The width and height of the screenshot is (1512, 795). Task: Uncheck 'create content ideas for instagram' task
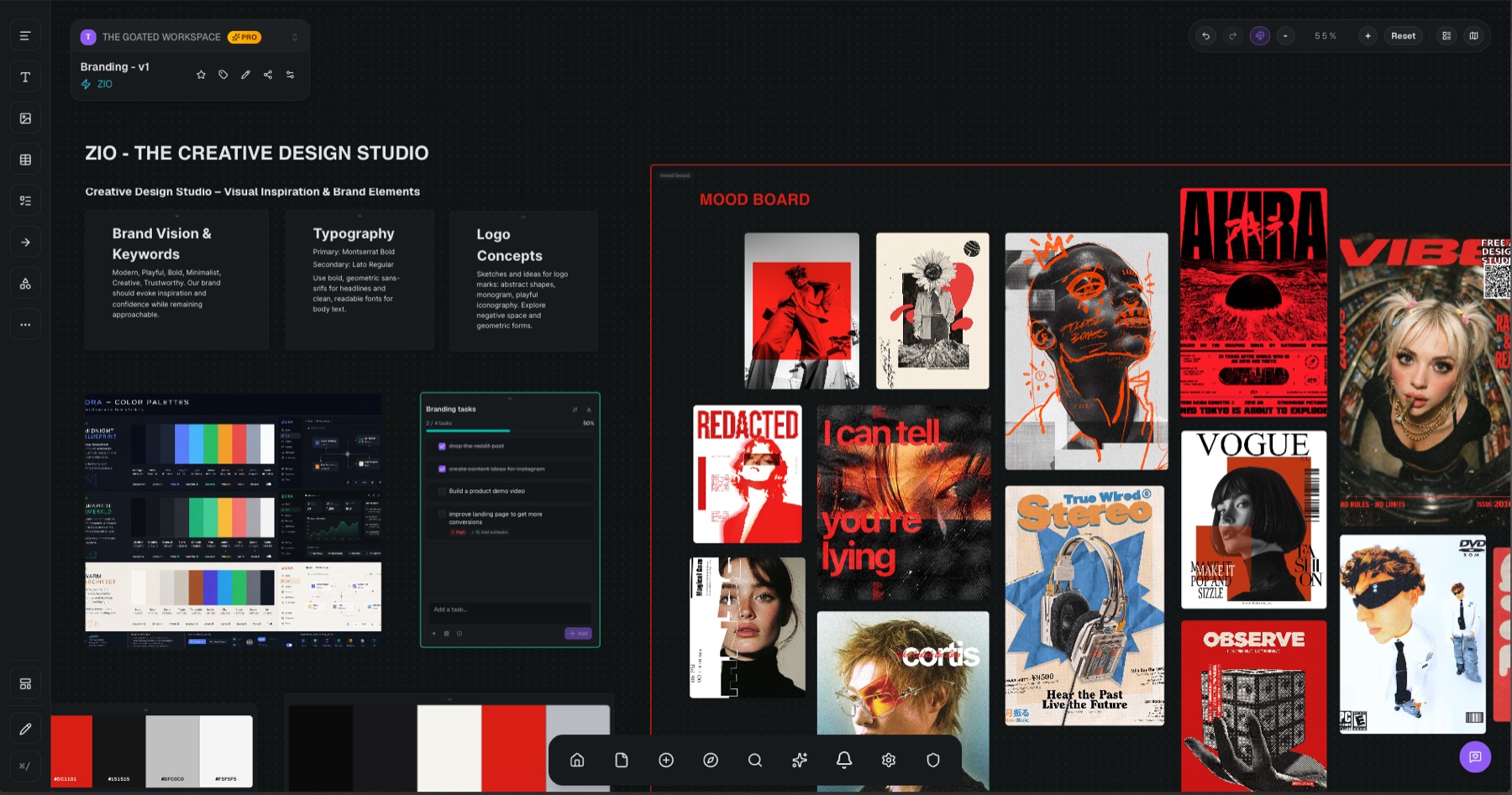442,468
